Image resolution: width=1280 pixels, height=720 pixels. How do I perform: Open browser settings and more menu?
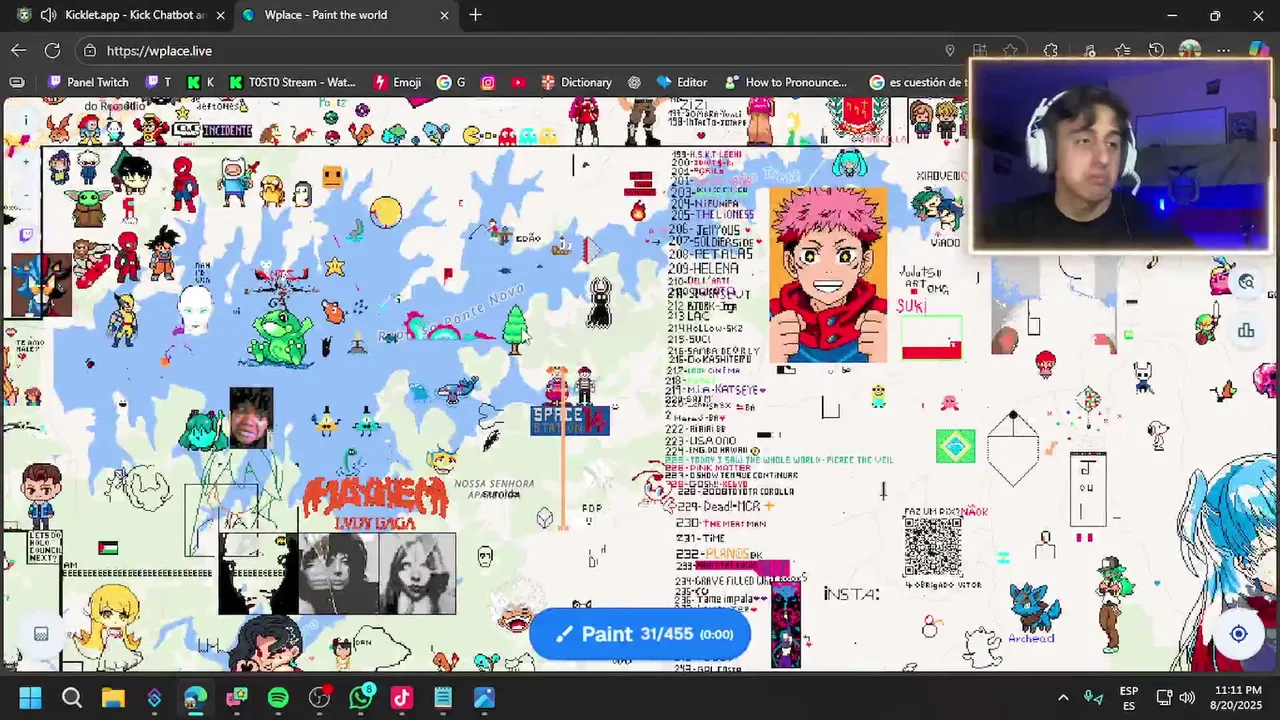point(1224,50)
